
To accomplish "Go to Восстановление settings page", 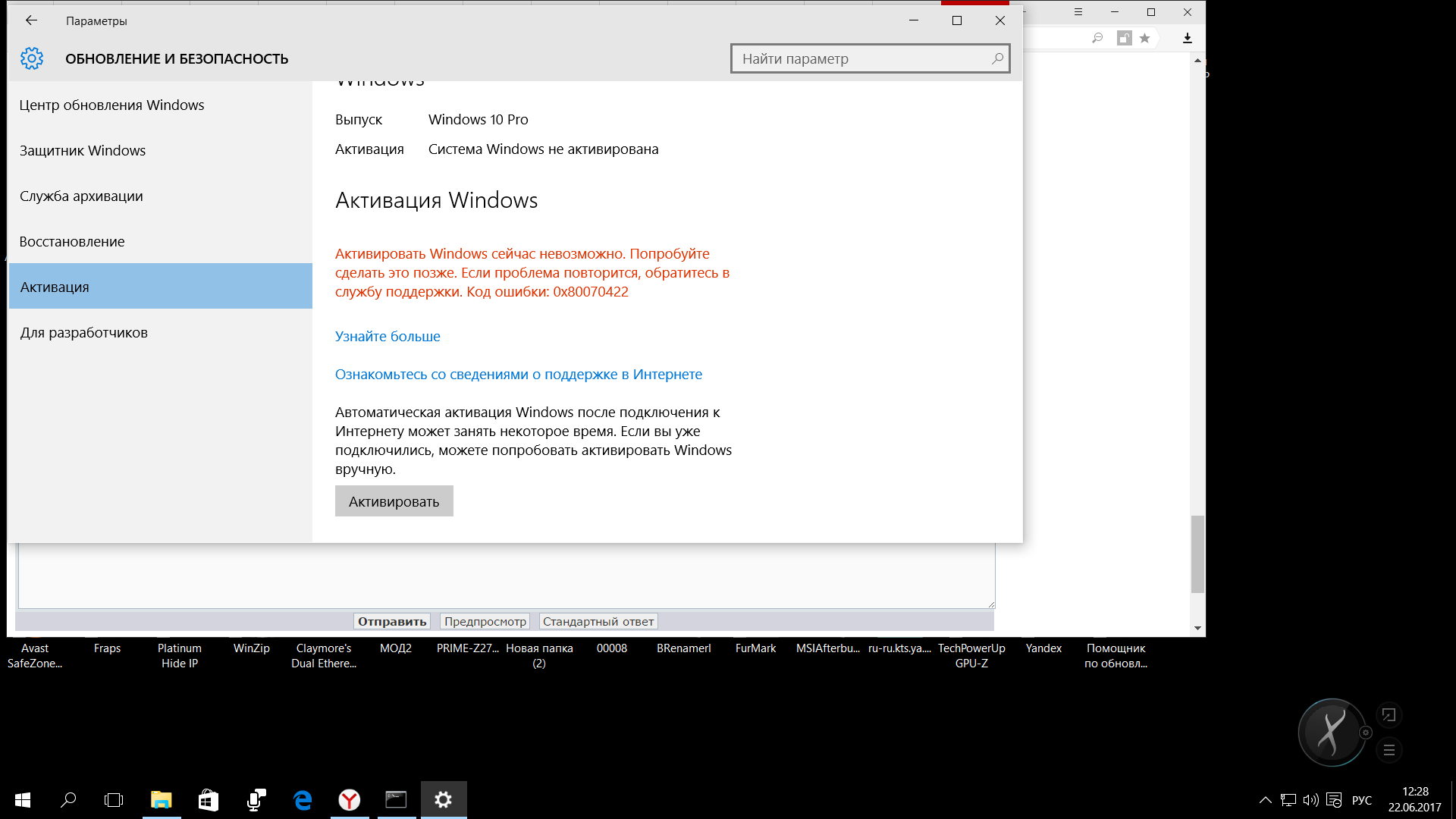I will point(72,241).
